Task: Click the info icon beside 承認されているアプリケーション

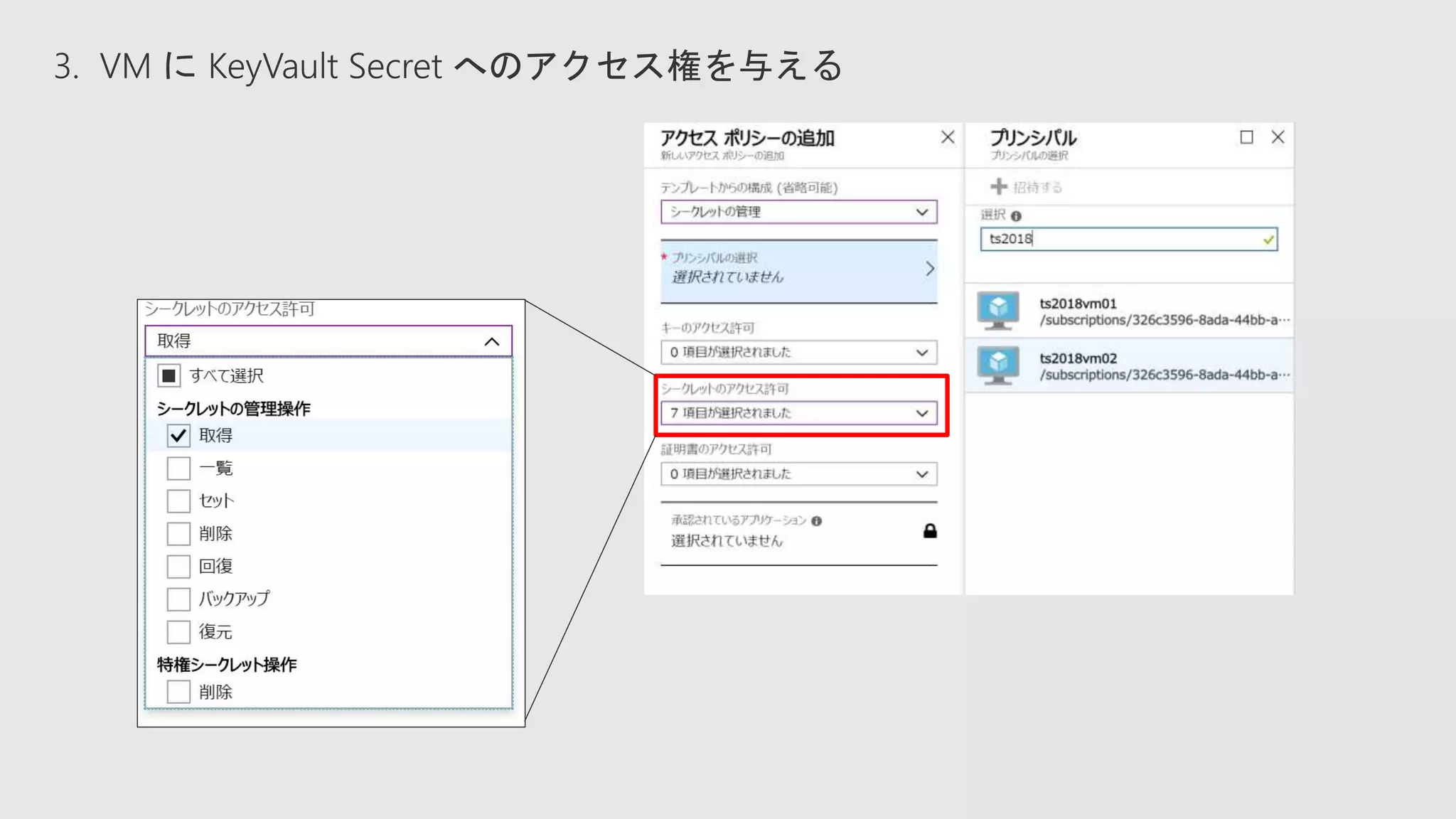Action: click(816, 521)
